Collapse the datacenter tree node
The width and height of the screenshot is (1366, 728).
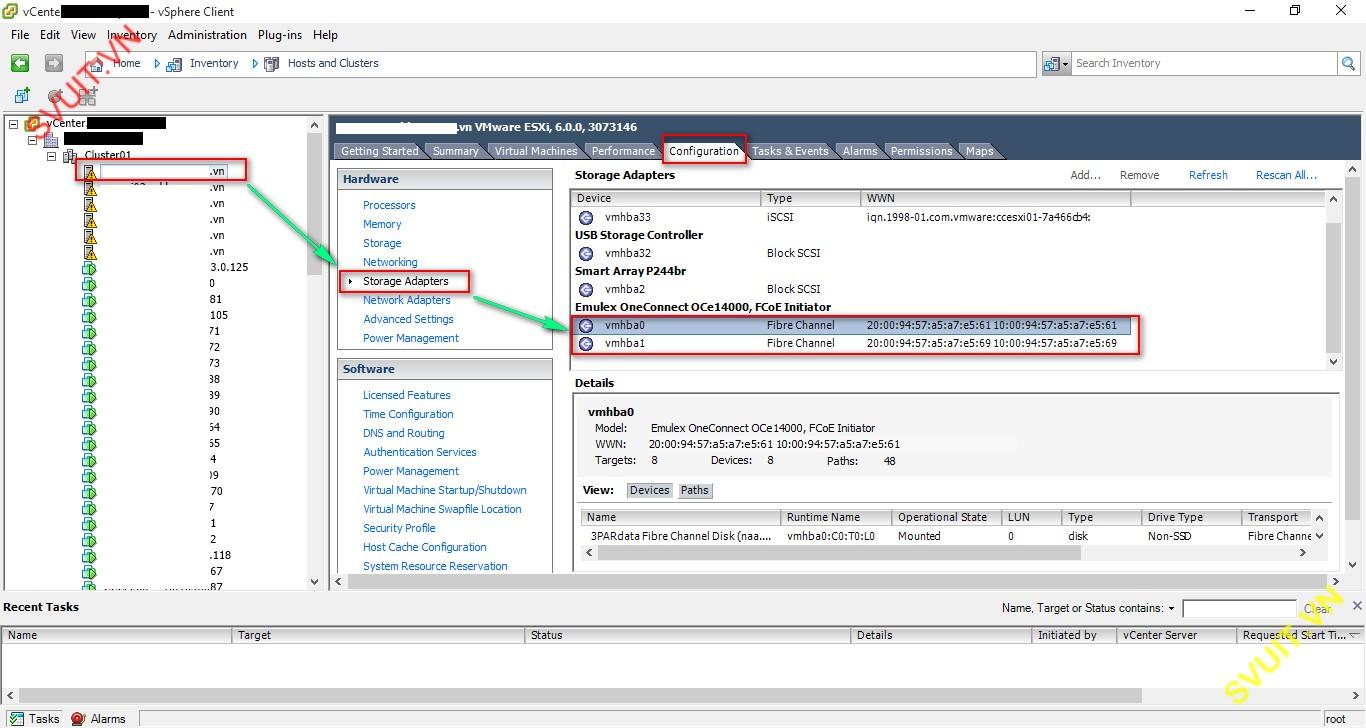click(x=32, y=140)
